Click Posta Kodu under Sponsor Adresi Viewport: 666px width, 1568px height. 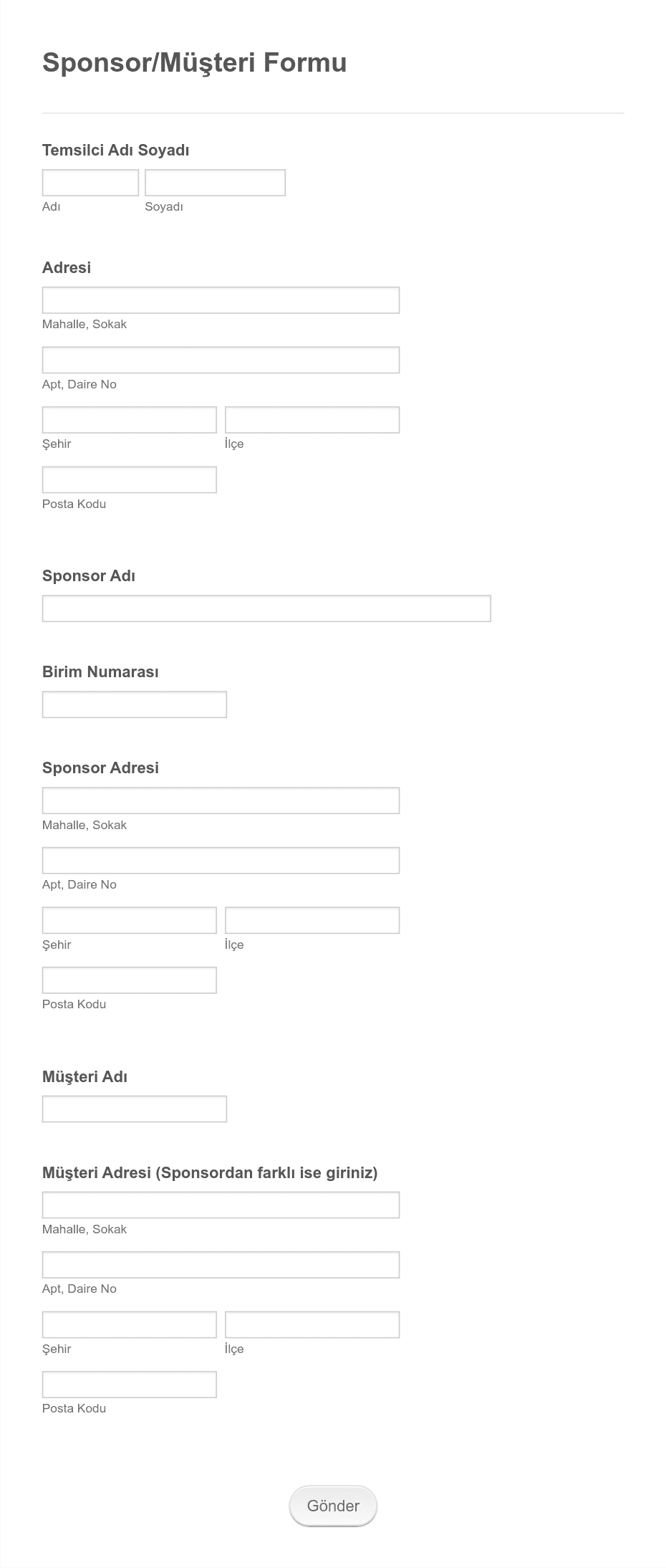130,980
